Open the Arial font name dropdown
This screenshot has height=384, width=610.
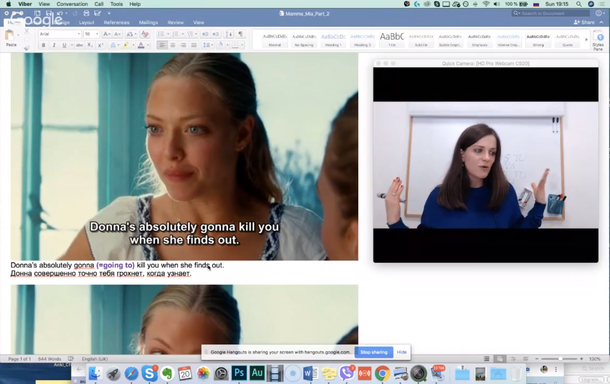(60, 34)
